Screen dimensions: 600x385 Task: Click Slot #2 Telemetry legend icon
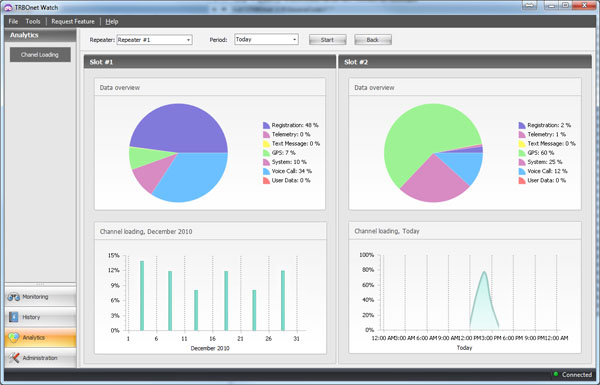522,134
